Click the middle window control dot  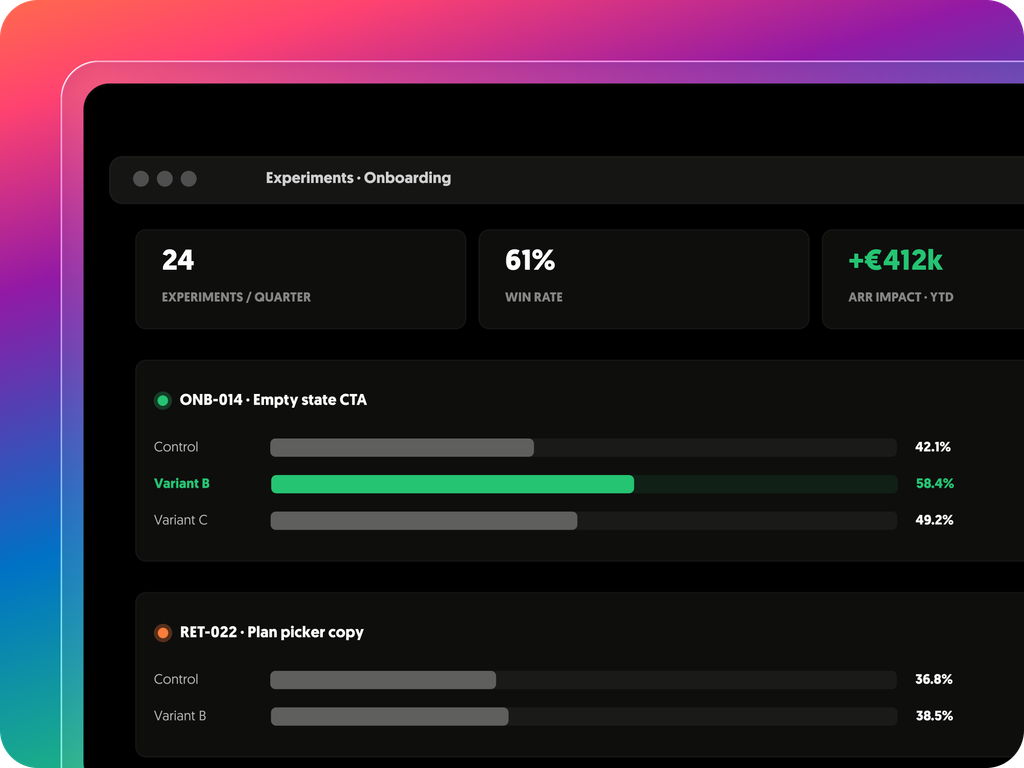pos(165,179)
